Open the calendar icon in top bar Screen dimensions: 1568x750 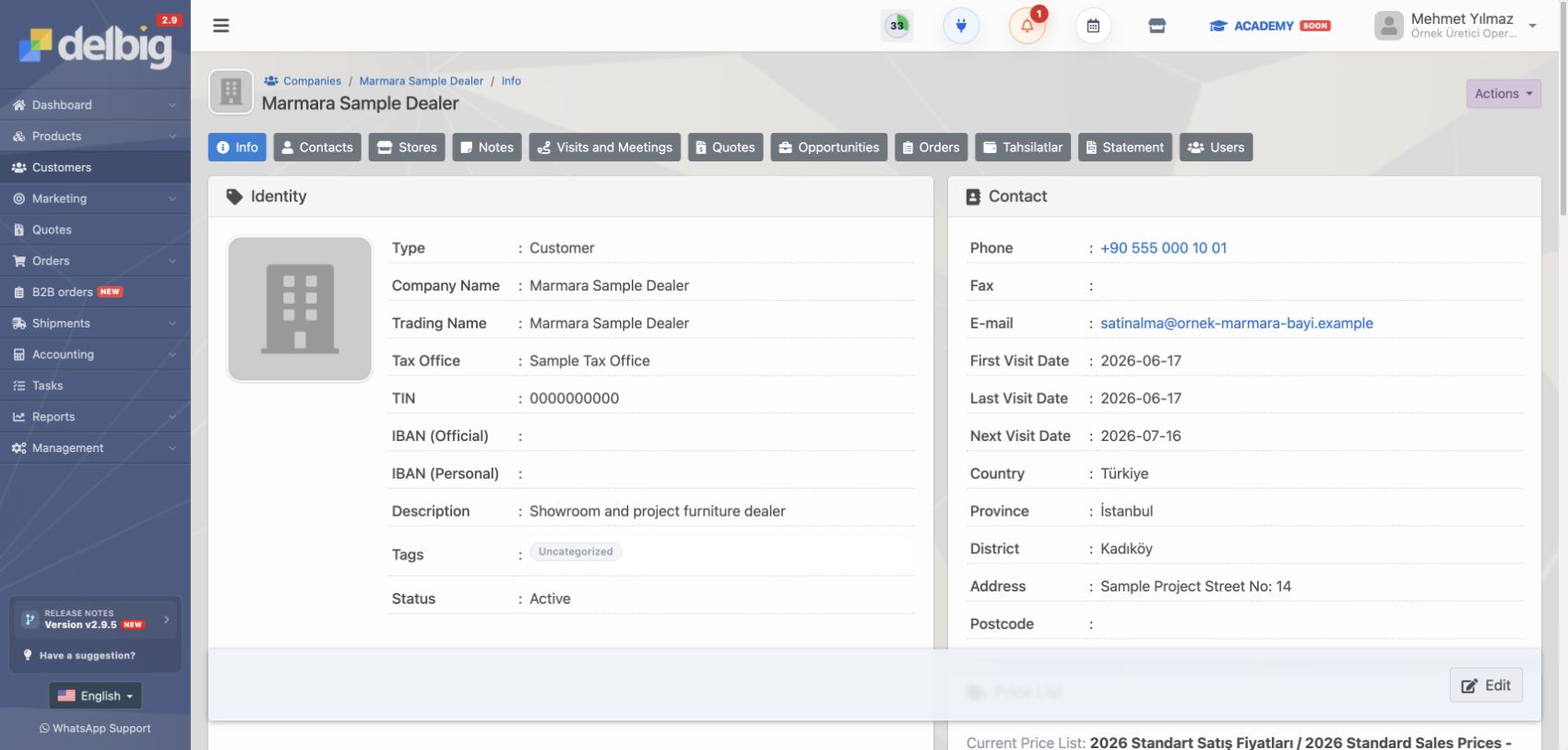click(x=1093, y=26)
